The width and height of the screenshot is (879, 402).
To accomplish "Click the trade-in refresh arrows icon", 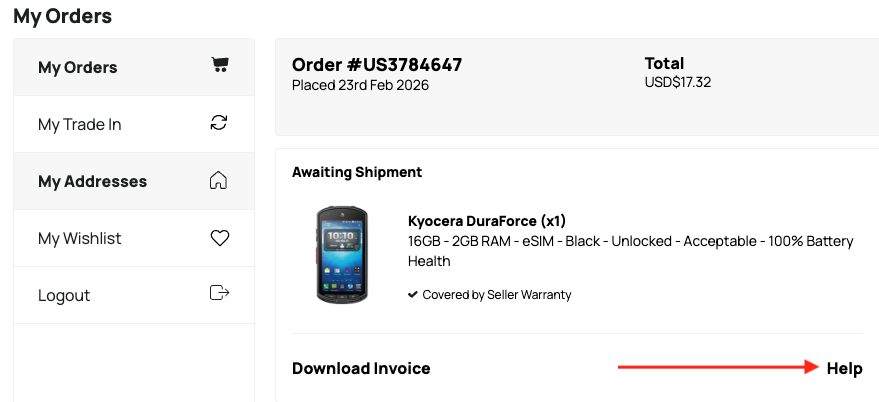I will pos(219,123).
